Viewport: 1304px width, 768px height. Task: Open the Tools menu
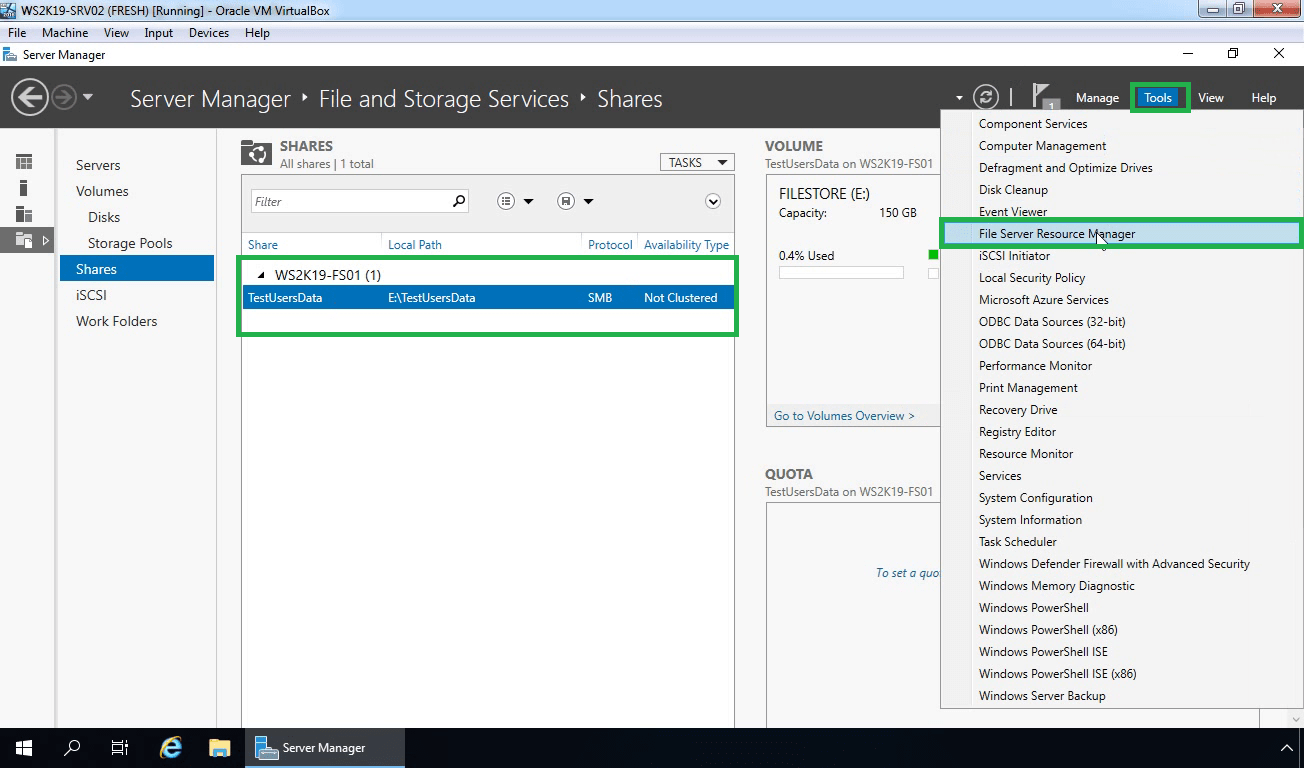click(1158, 97)
